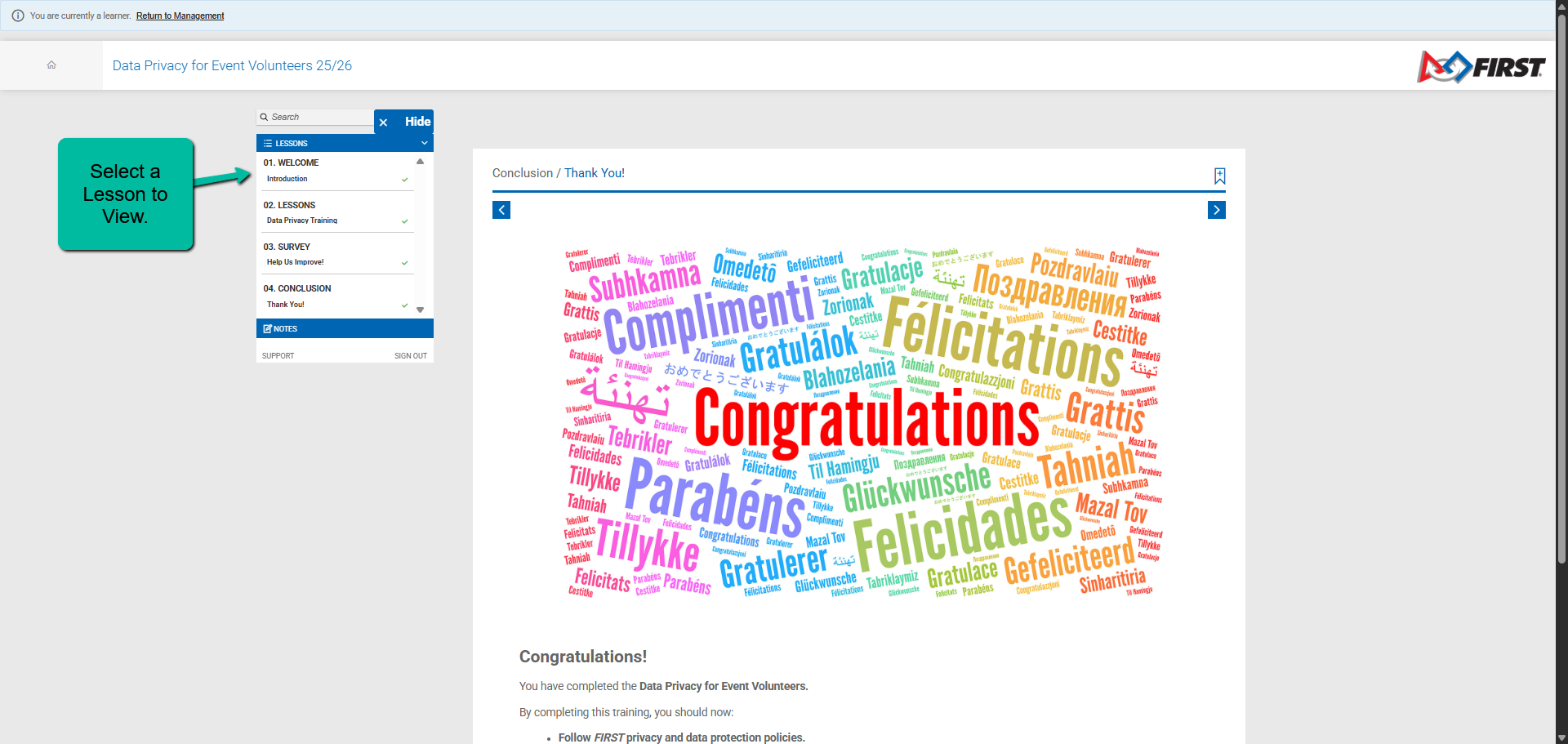The width and height of the screenshot is (1568, 744).
Task: Click the Introduction completion checkmark
Action: click(x=404, y=180)
